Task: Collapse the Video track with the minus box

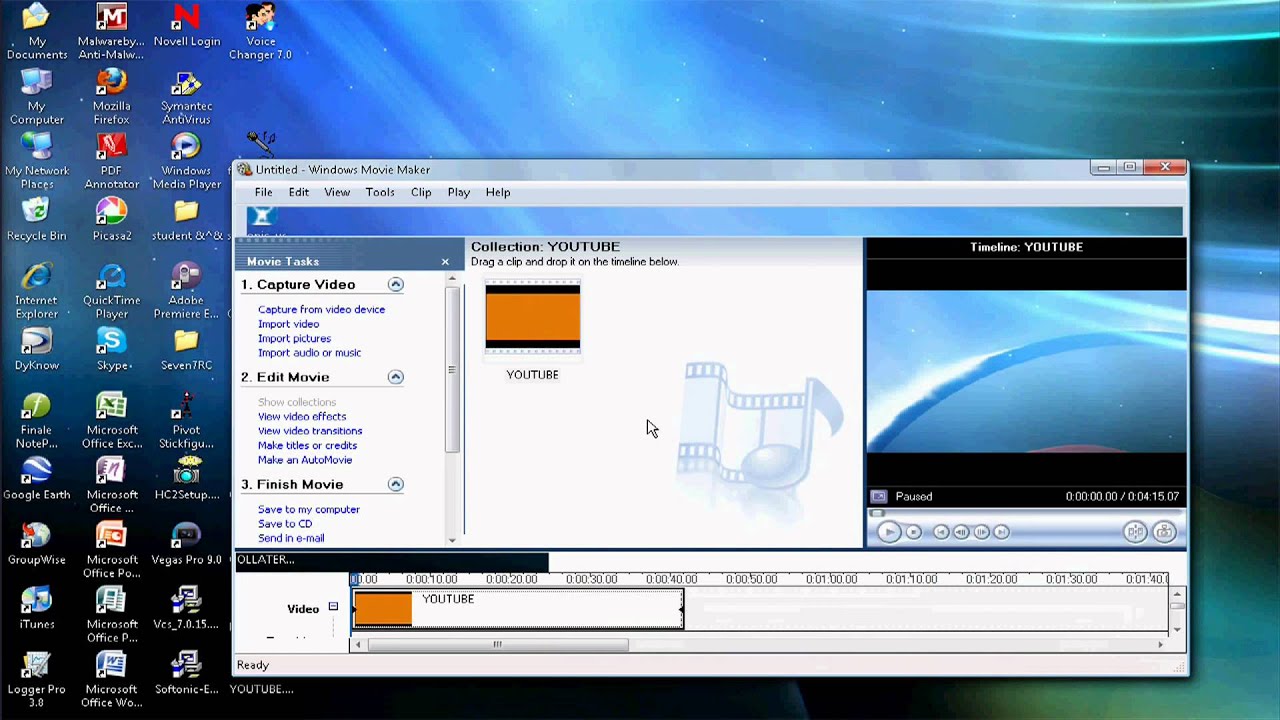Action: pyautogui.click(x=333, y=607)
